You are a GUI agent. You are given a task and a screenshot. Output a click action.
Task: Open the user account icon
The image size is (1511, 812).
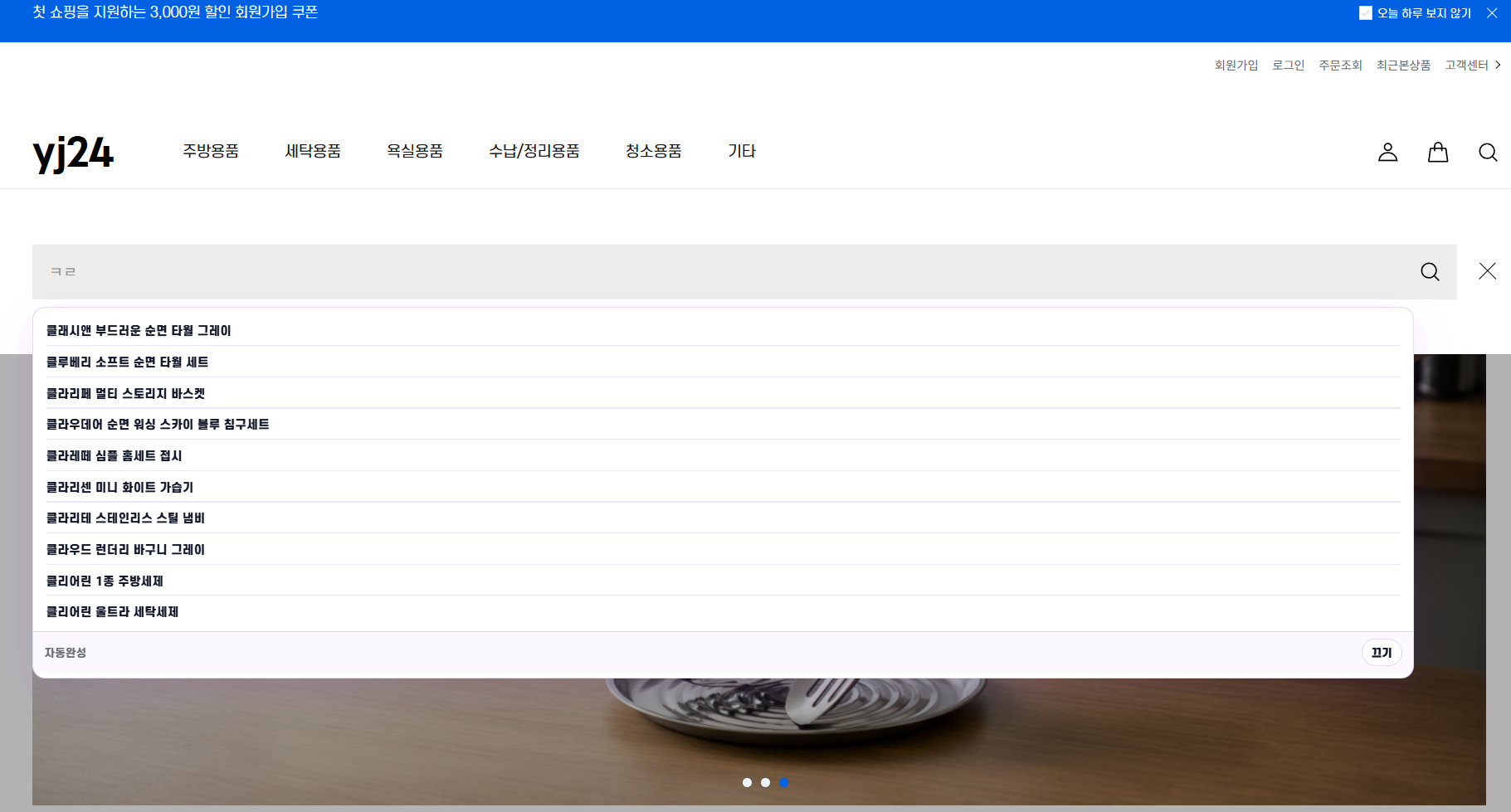tap(1387, 152)
